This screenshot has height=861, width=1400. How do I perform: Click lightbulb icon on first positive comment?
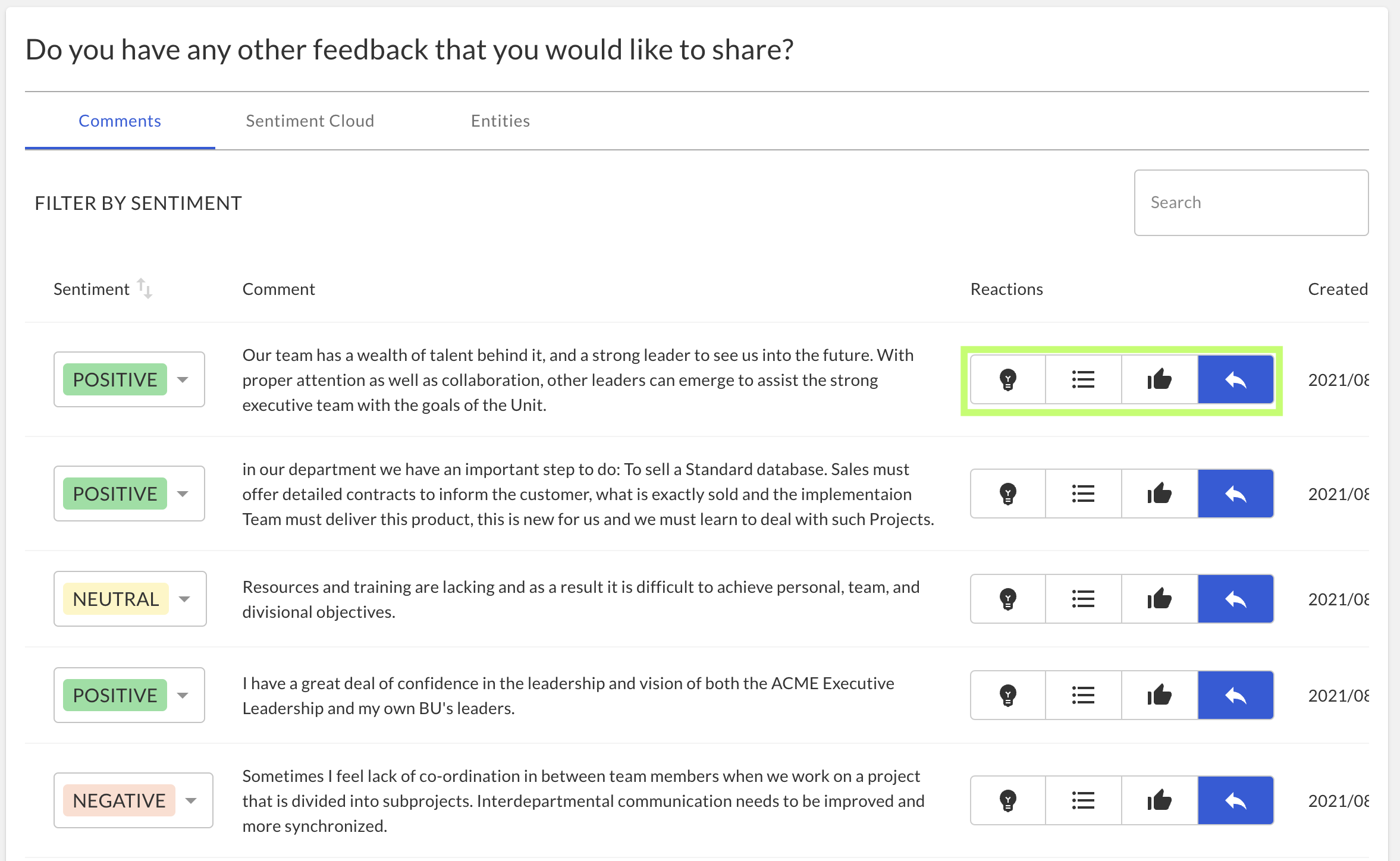pos(1008,379)
